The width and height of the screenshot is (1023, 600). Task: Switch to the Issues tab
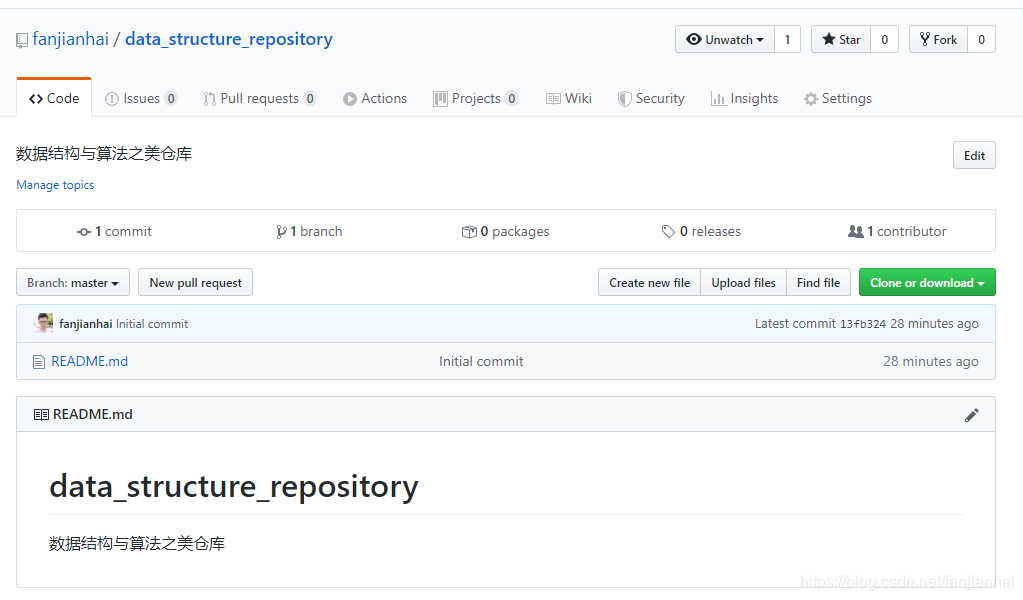[141, 98]
